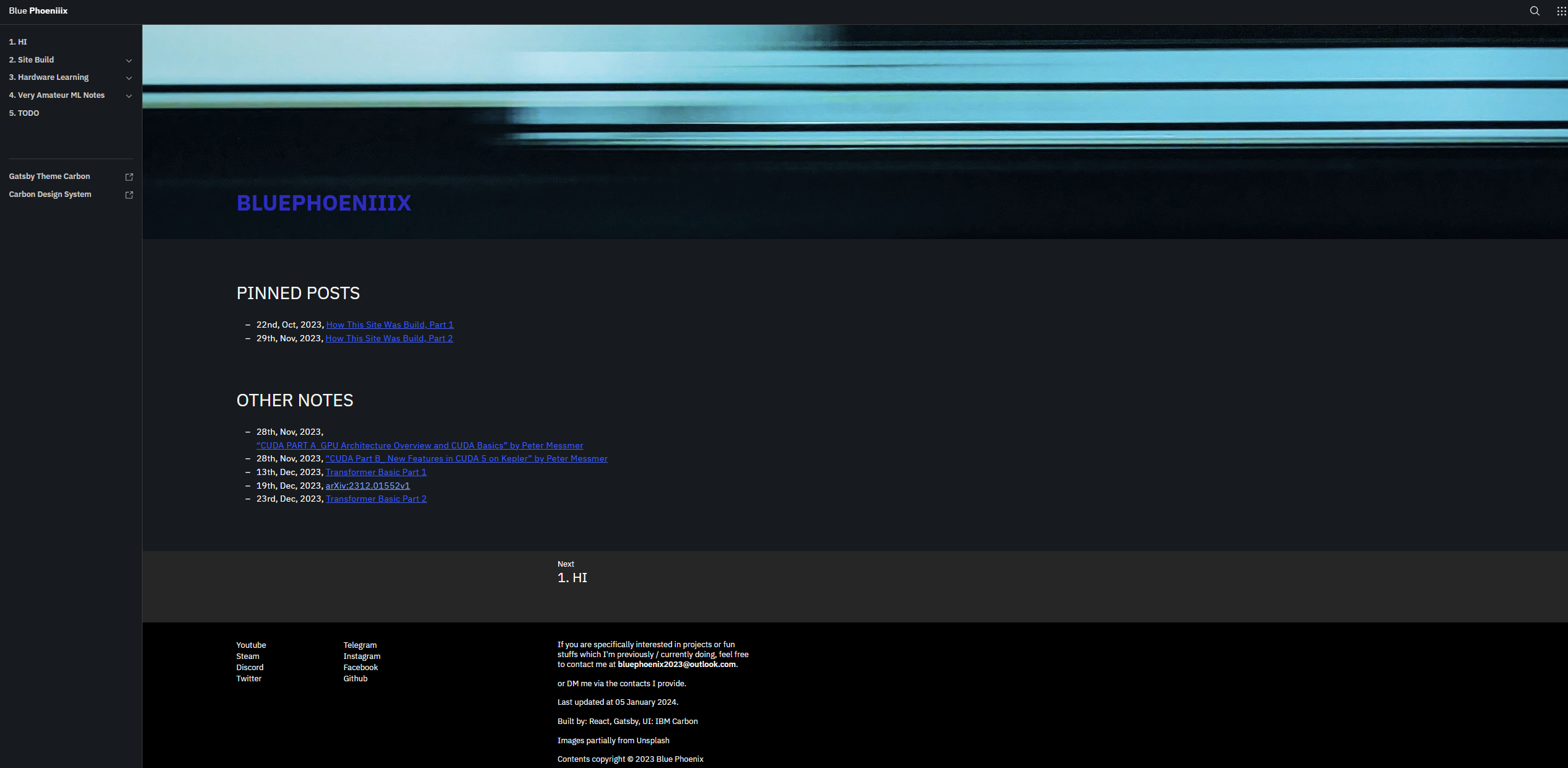Image resolution: width=1568 pixels, height=768 pixels.
Task: Select 4. Very Amateur ML Notes sidebar item
Action: pos(57,95)
